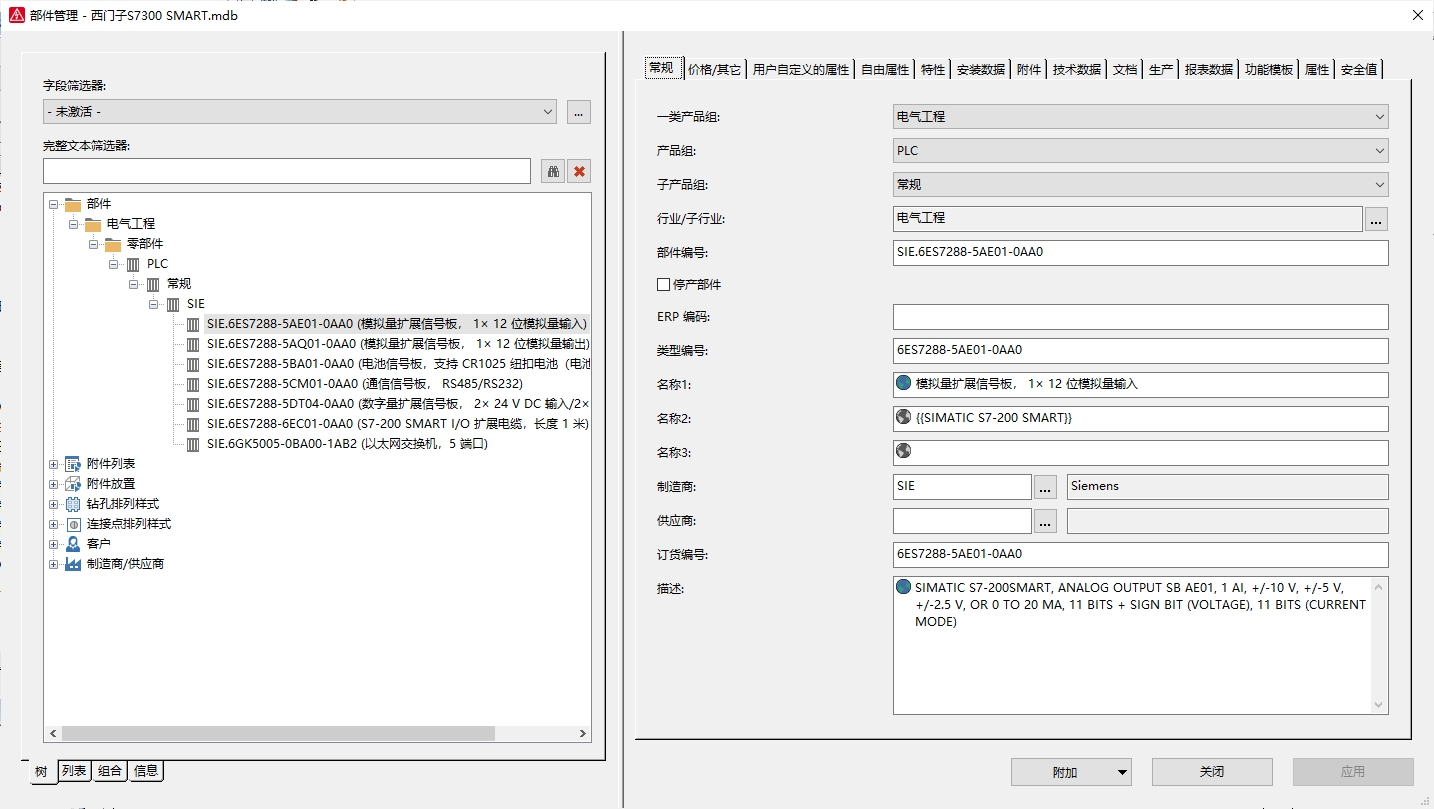Toggle the 停产部件 checkbox

coord(663,285)
